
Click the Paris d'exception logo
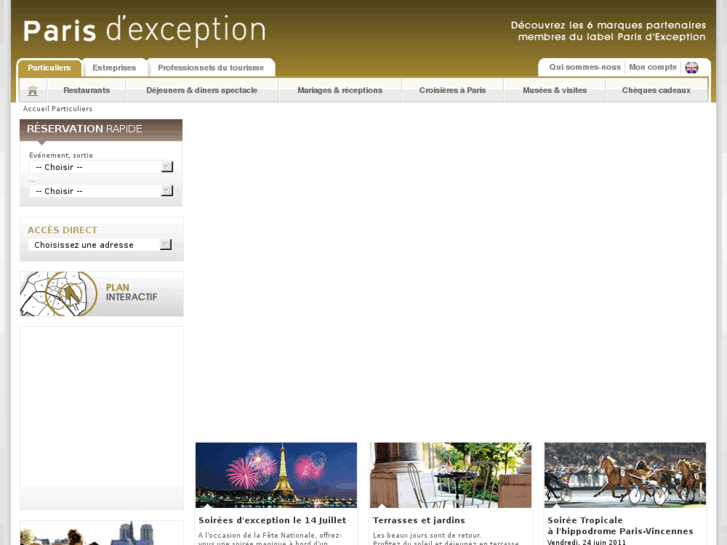coord(144,31)
